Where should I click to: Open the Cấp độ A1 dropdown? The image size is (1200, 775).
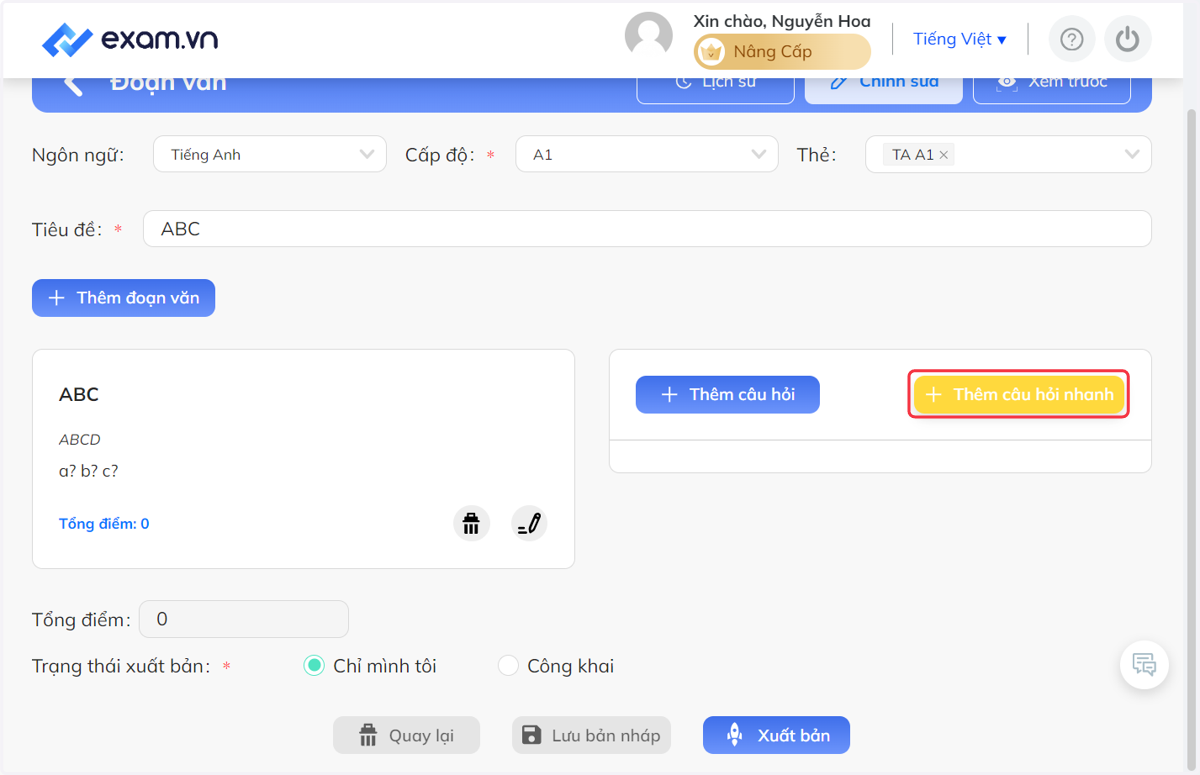pos(647,154)
